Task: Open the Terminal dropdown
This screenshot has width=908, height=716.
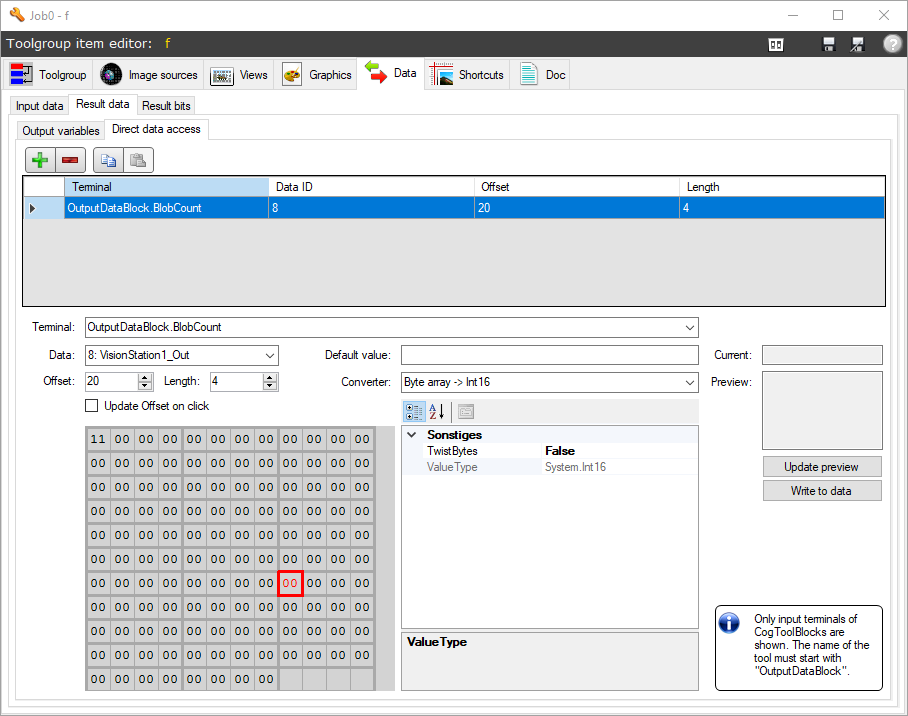Action: click(689, 327)
